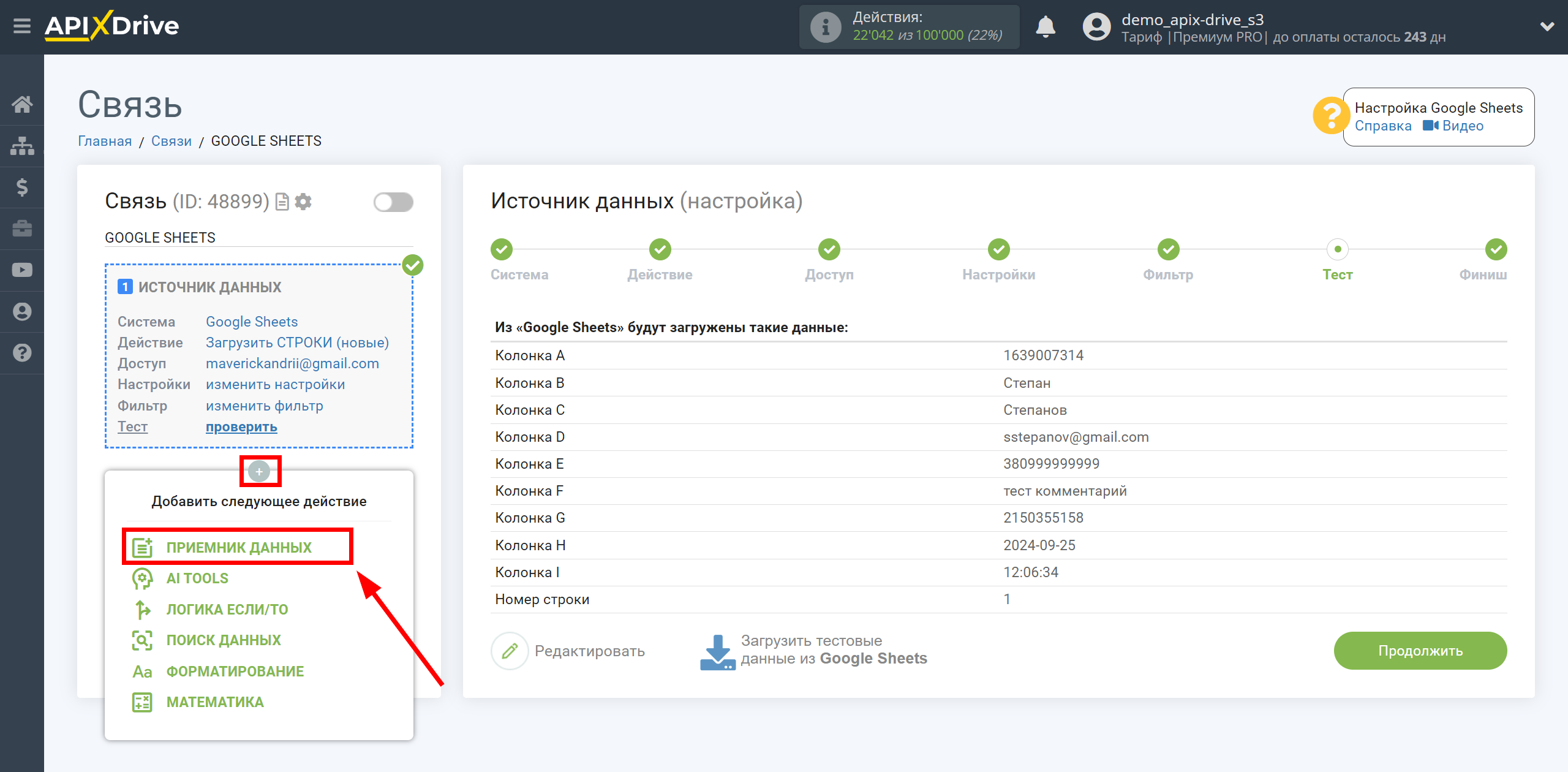Open connection settings gear icon
The height and width of the screenshot is (772, 1568).
tap(303, 202)
